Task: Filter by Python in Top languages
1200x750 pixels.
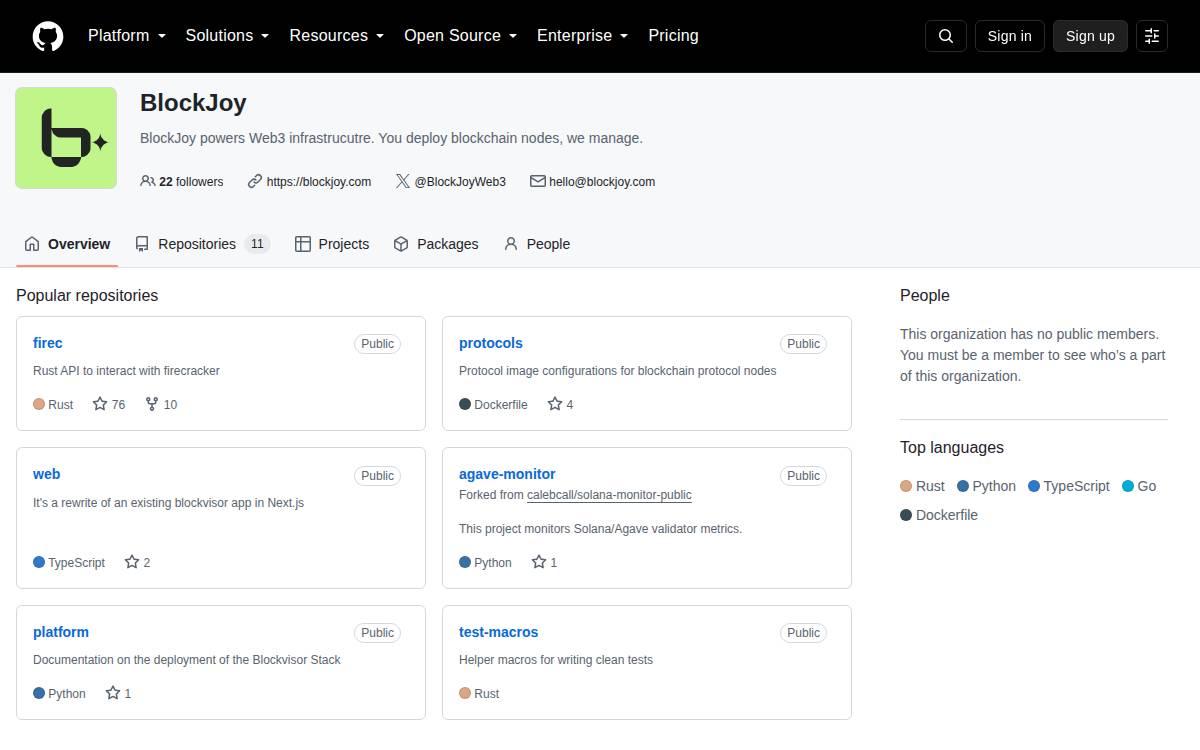Action: pyautogui.click(x=986, y=486)
